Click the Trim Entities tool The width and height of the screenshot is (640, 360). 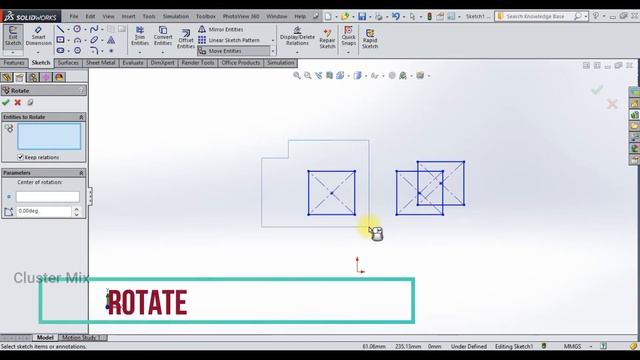[x=140, y=36]
